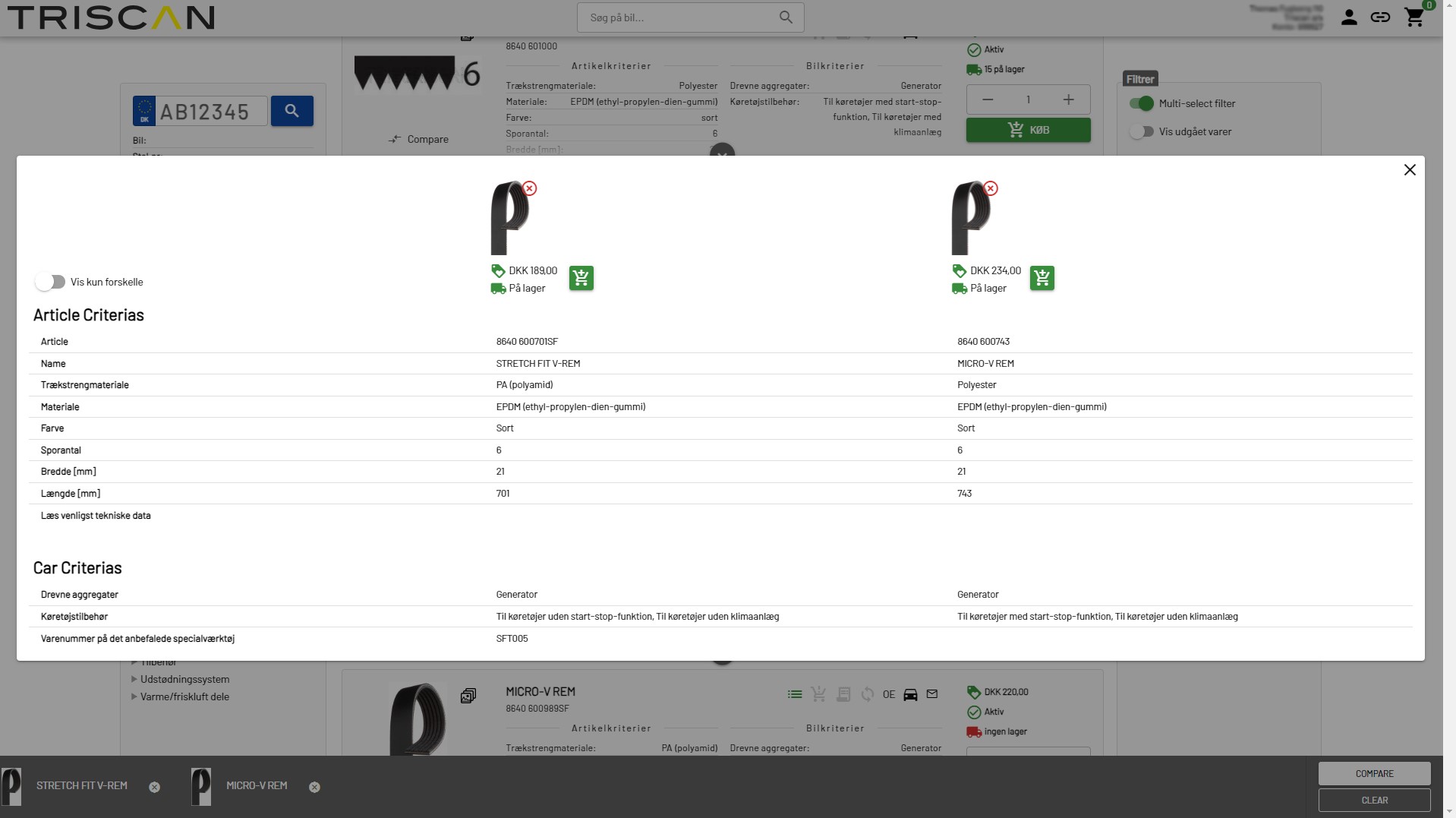Open the STRETCH FIT V-REM belt image in the dialog

point(509,218)
